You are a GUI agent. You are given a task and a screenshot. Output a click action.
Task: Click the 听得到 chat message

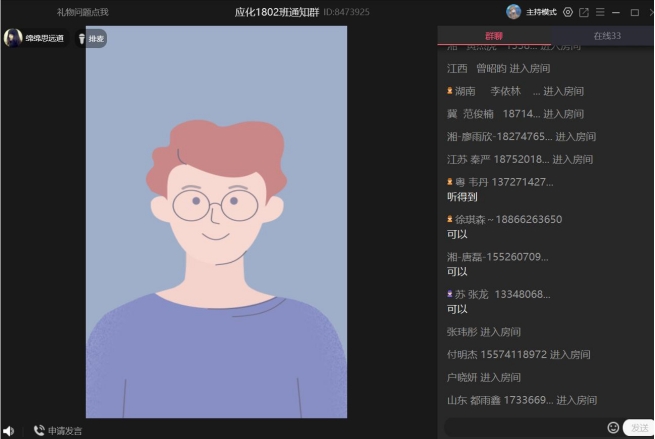(x=462, y=197)
